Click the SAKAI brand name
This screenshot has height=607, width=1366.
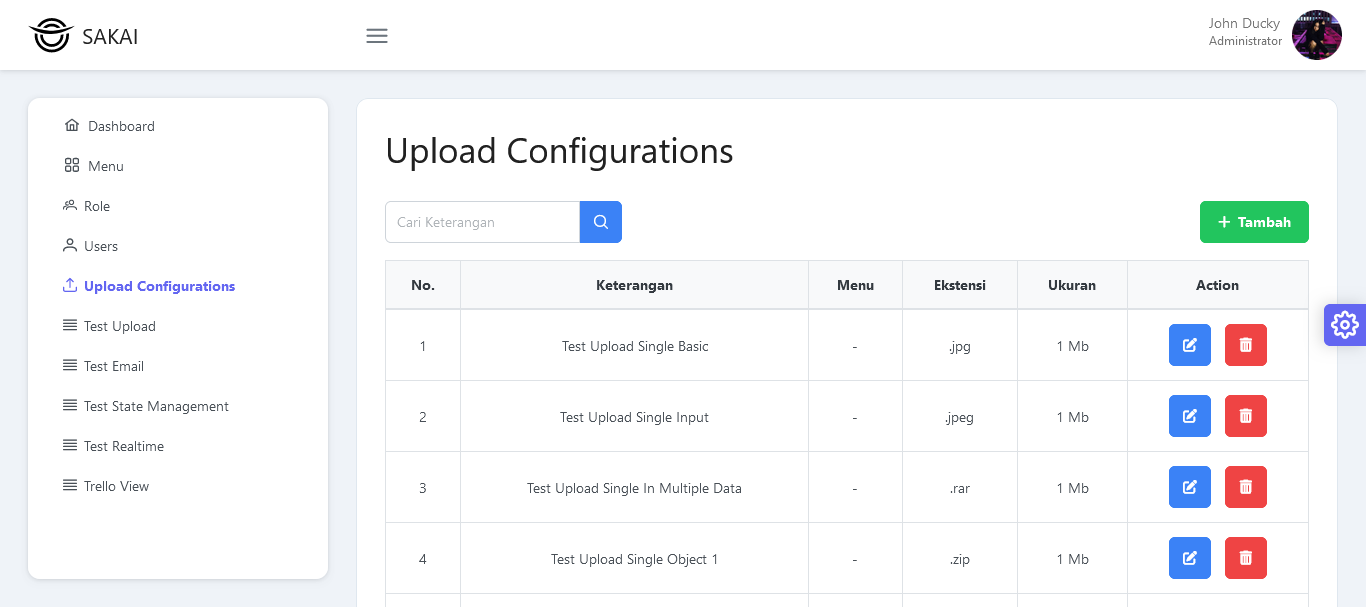(x=110, y=37)
